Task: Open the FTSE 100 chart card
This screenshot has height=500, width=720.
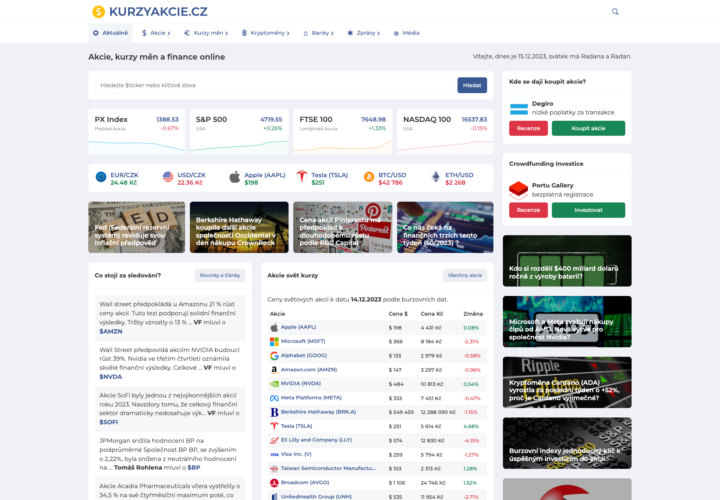Action: coord(343,132)
